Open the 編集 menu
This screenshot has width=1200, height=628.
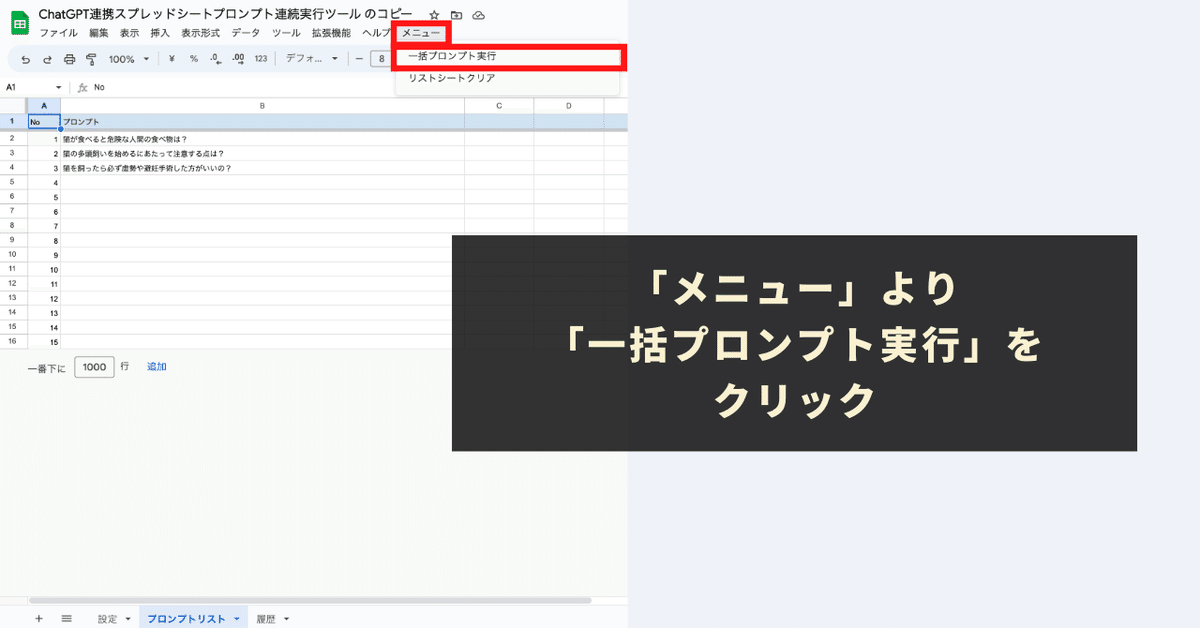(98, 33)
